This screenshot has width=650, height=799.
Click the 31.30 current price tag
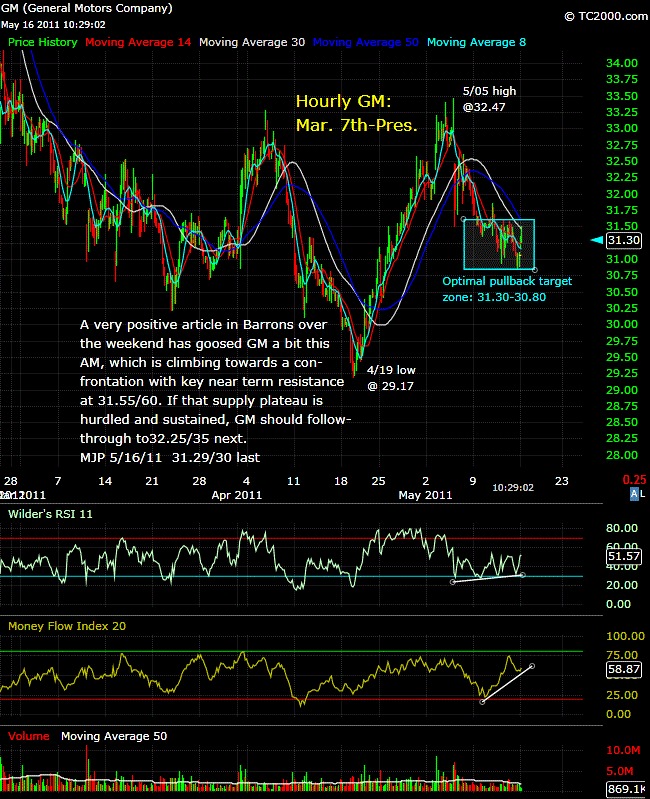624,240
